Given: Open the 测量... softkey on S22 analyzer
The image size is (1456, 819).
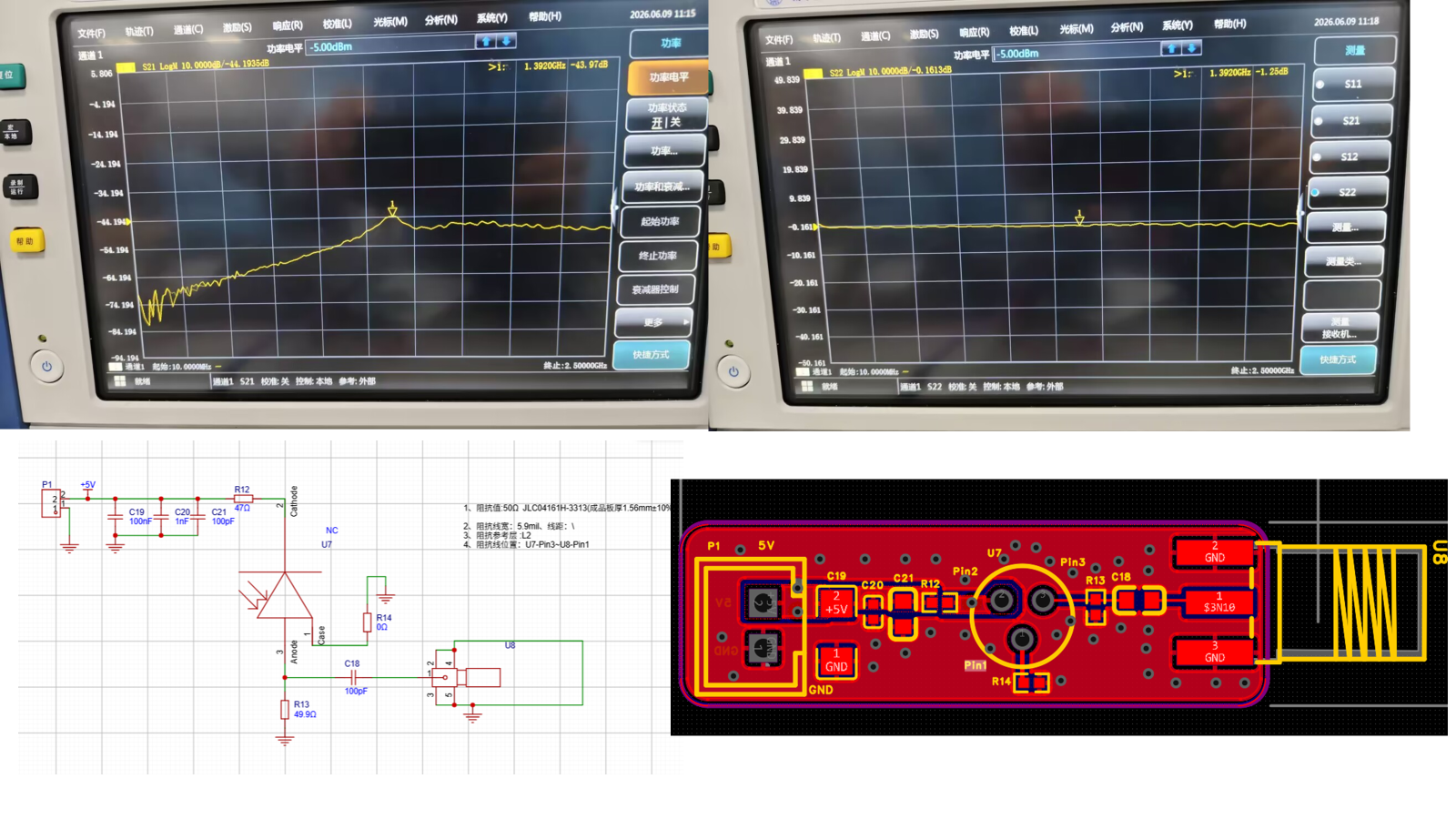Looking at the screenshot, I should click(x=1345, y=227).
